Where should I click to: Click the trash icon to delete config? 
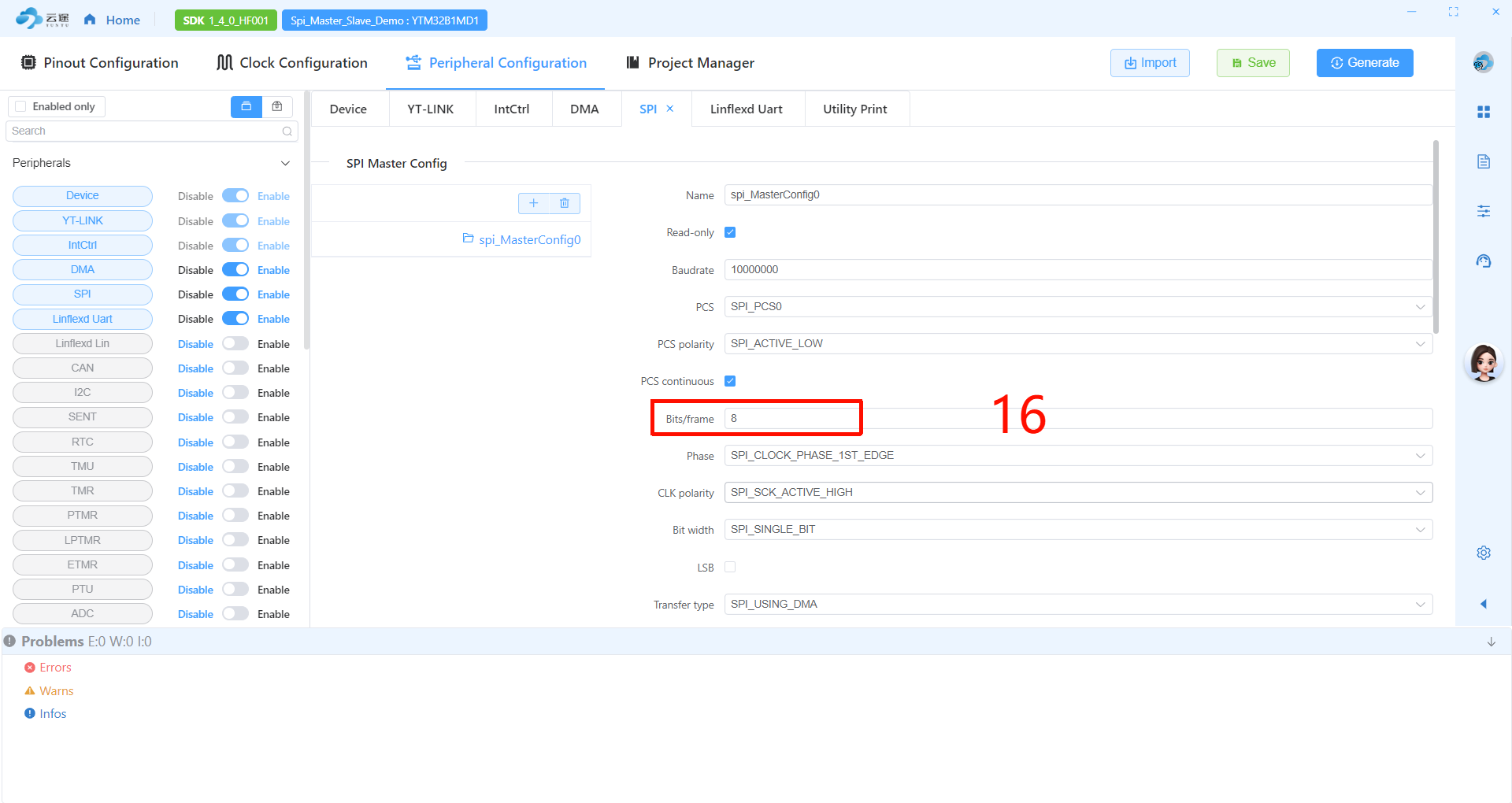(x=565, y=203)
